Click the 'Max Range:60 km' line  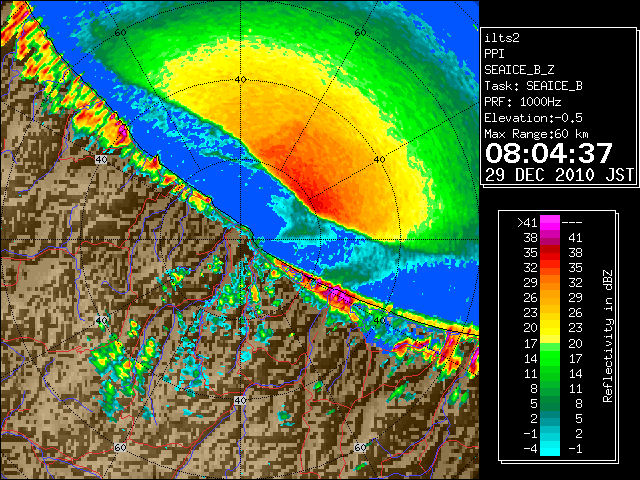coord(537,134)
